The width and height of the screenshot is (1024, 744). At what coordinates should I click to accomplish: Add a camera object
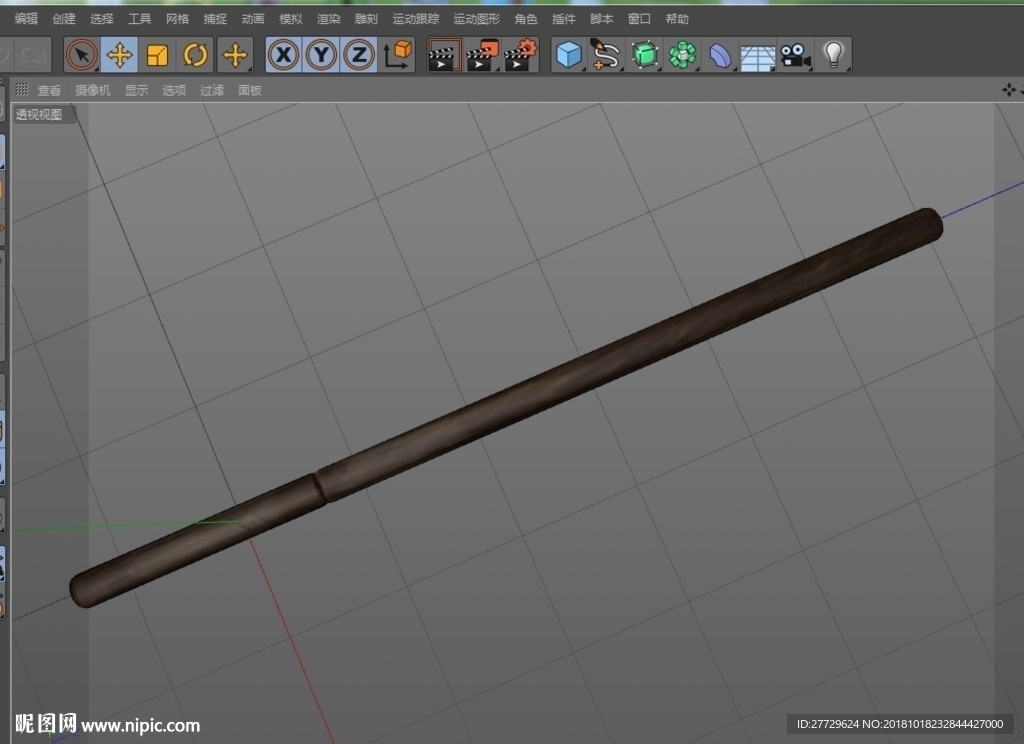coord(795,55)
